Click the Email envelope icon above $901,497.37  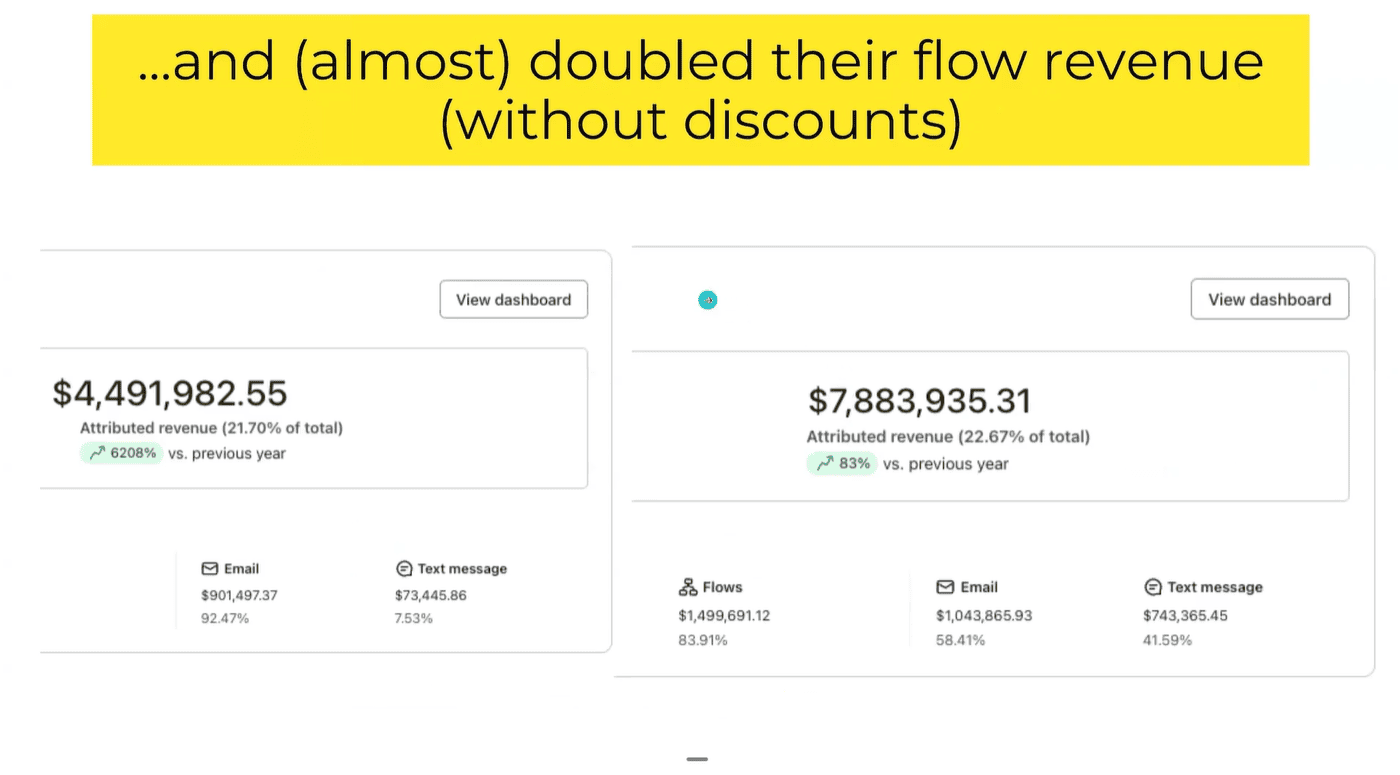coord(210,568)
